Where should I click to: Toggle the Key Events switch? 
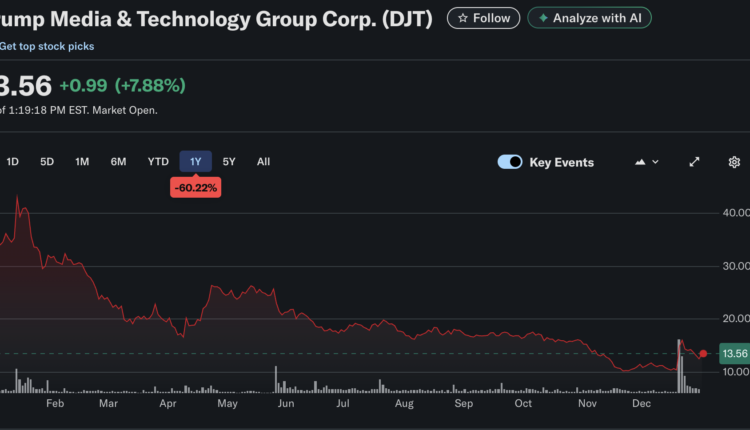point(510,162)
